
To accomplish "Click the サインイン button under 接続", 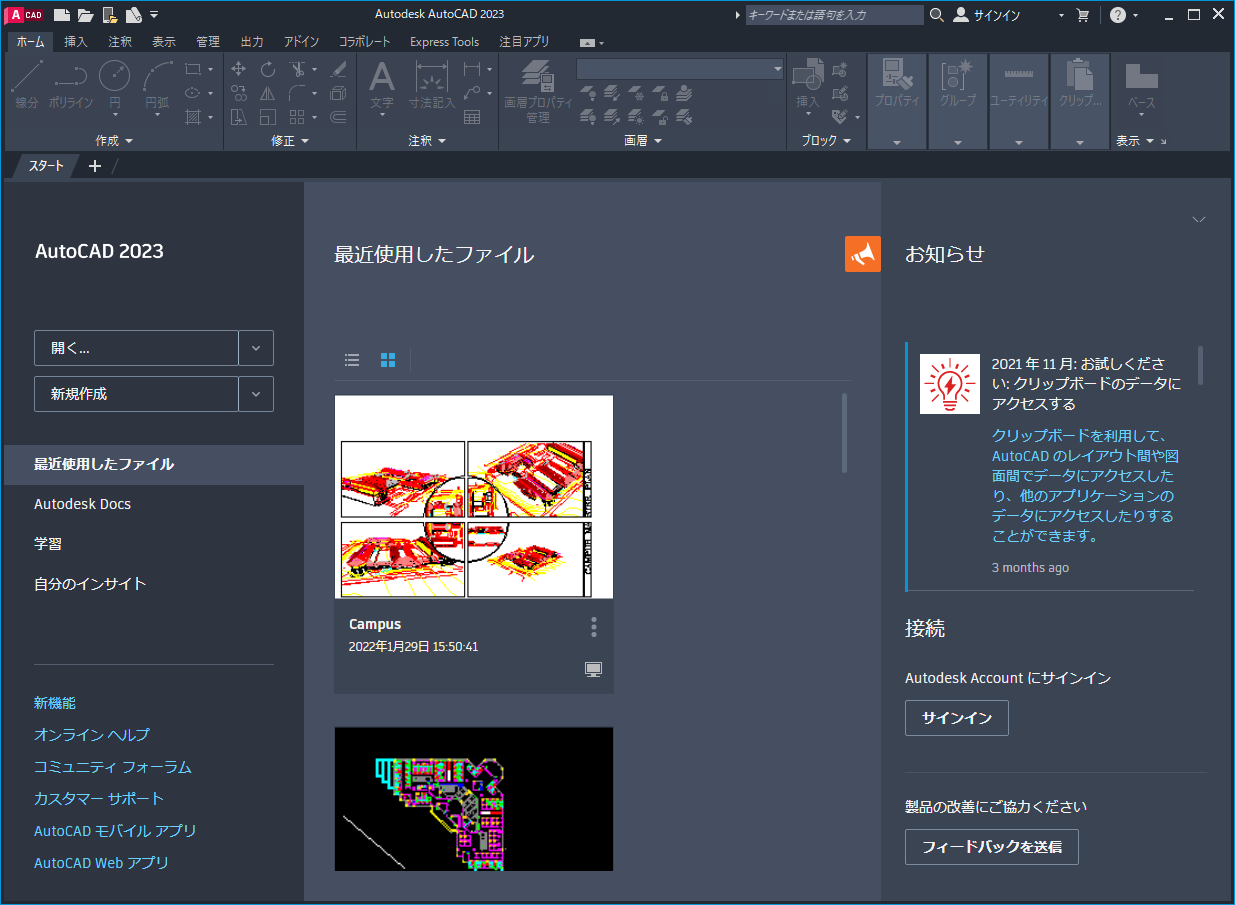I will pos(957,718).
